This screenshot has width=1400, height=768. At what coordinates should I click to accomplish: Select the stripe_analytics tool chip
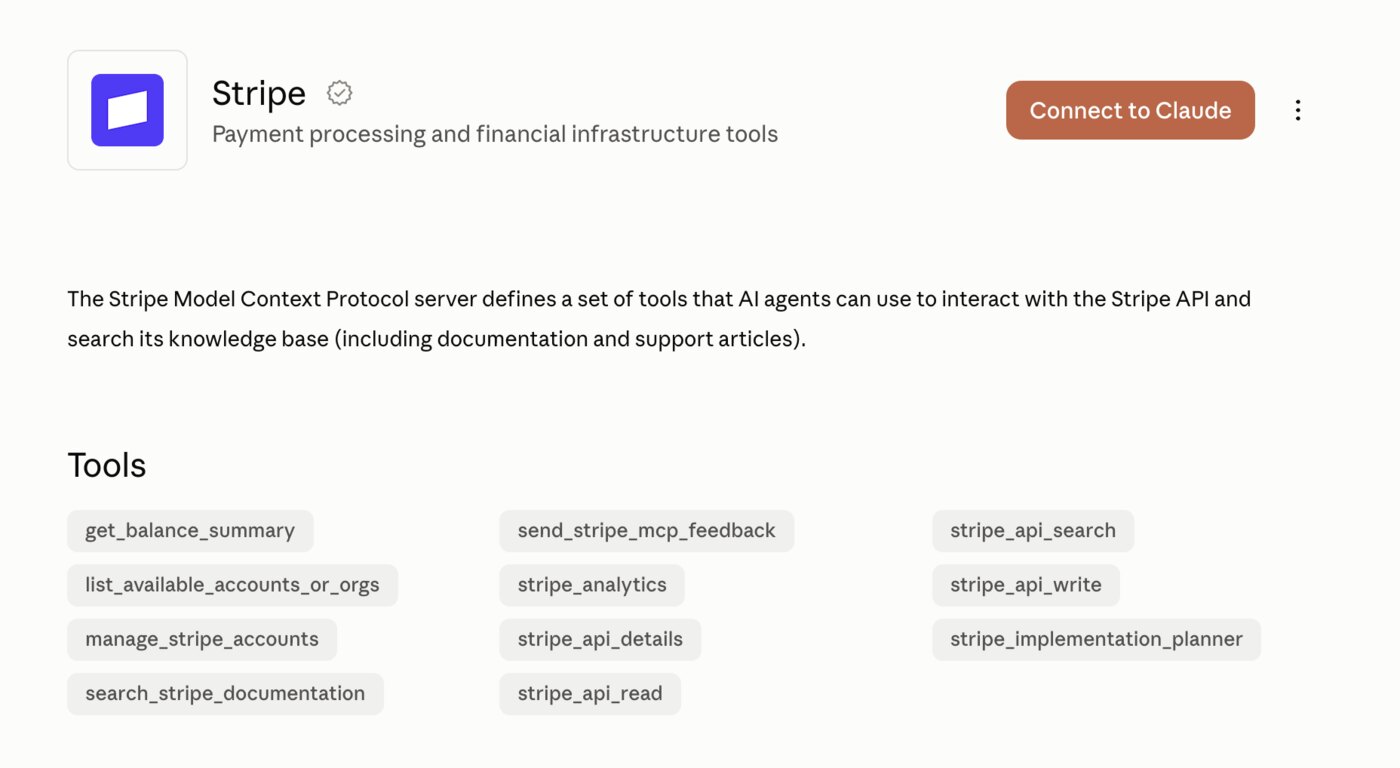[x=592, y=585]
